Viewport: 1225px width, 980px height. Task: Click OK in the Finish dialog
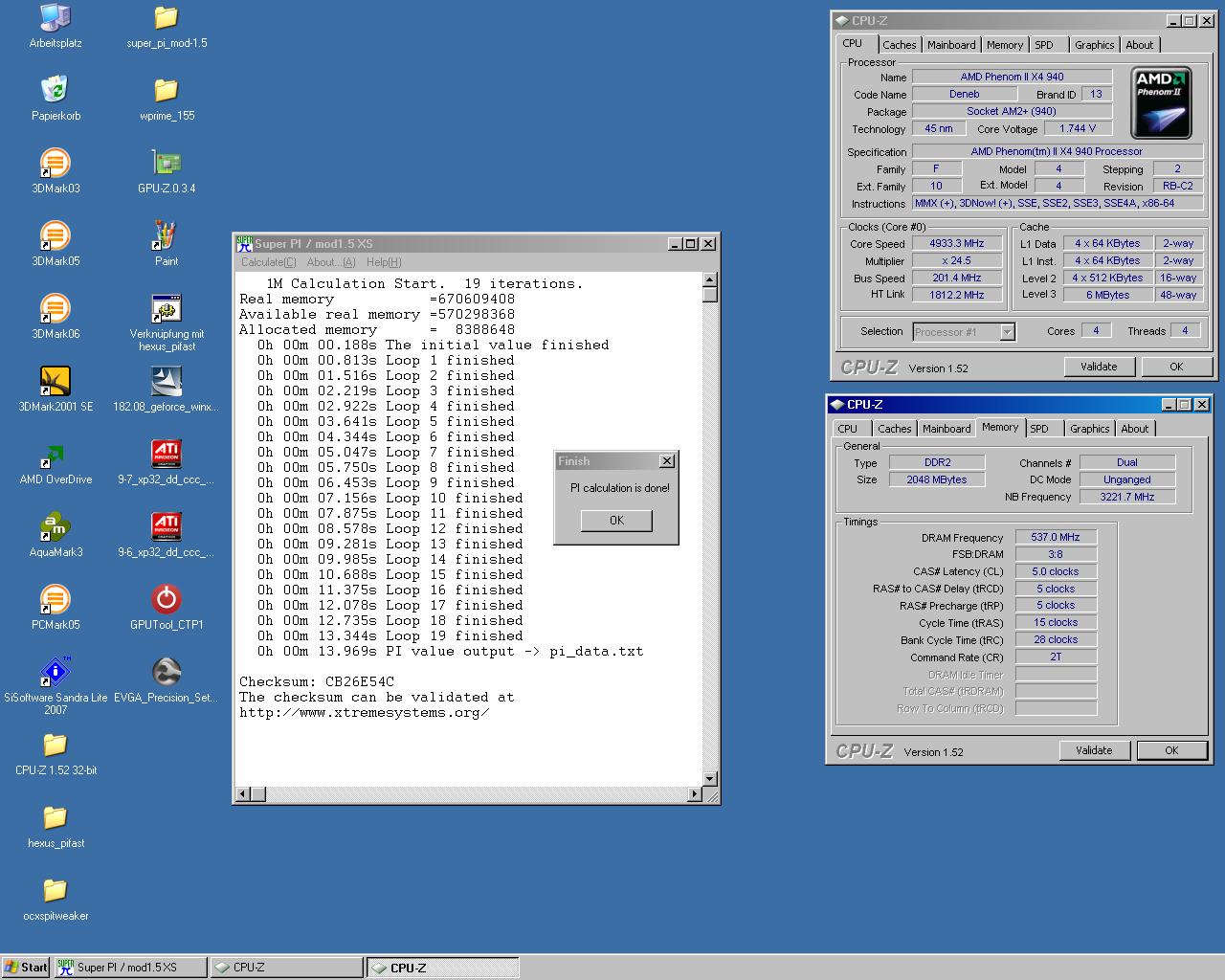coord(616,521)
